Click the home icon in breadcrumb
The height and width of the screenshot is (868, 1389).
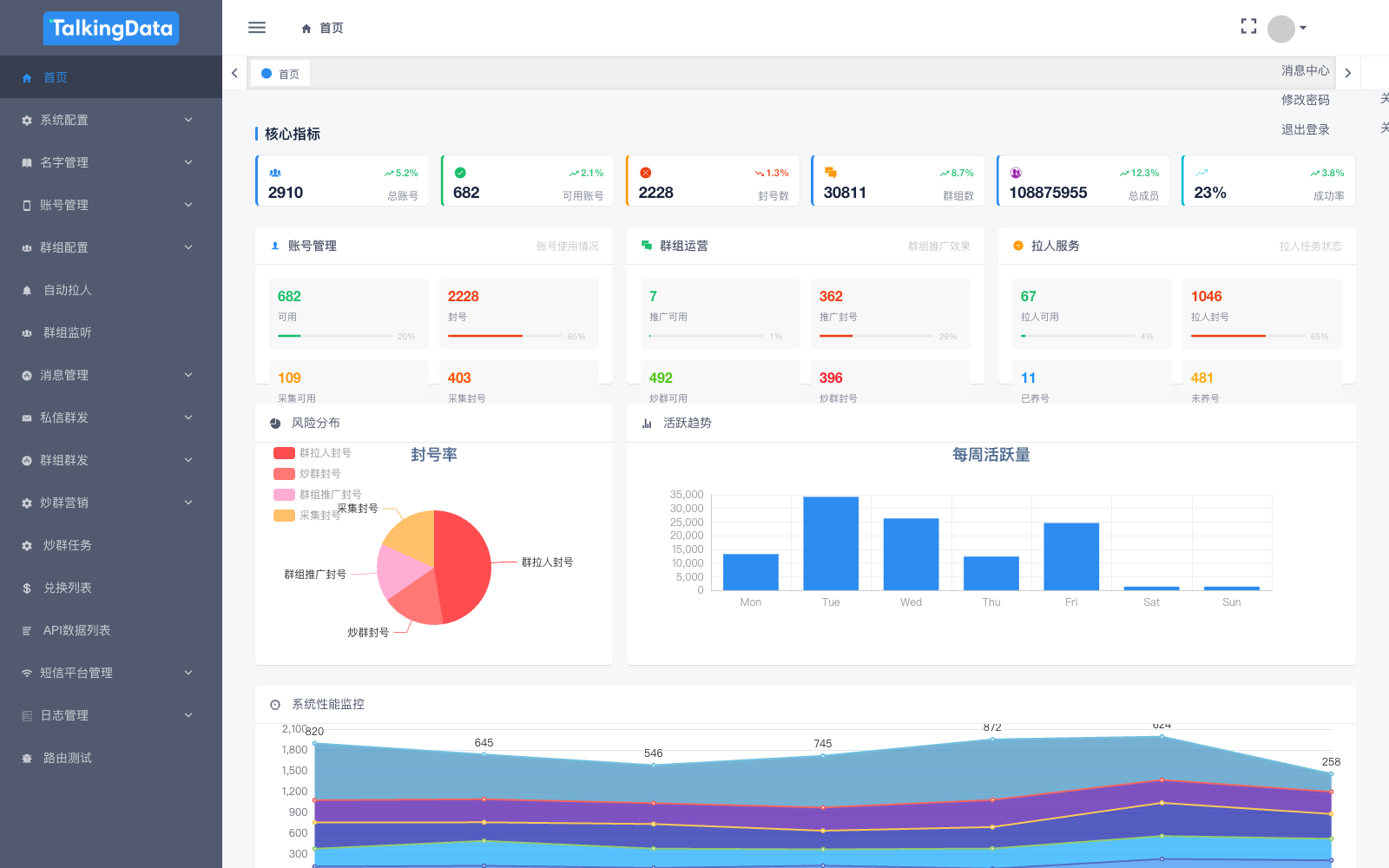click(x=306, y=29)
